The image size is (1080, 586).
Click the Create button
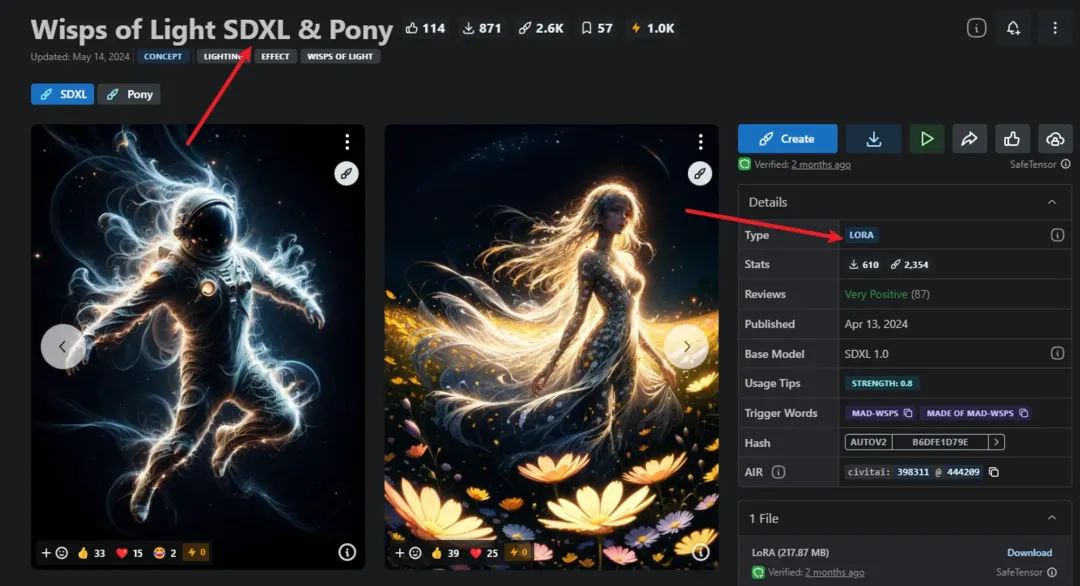point(787,139)
